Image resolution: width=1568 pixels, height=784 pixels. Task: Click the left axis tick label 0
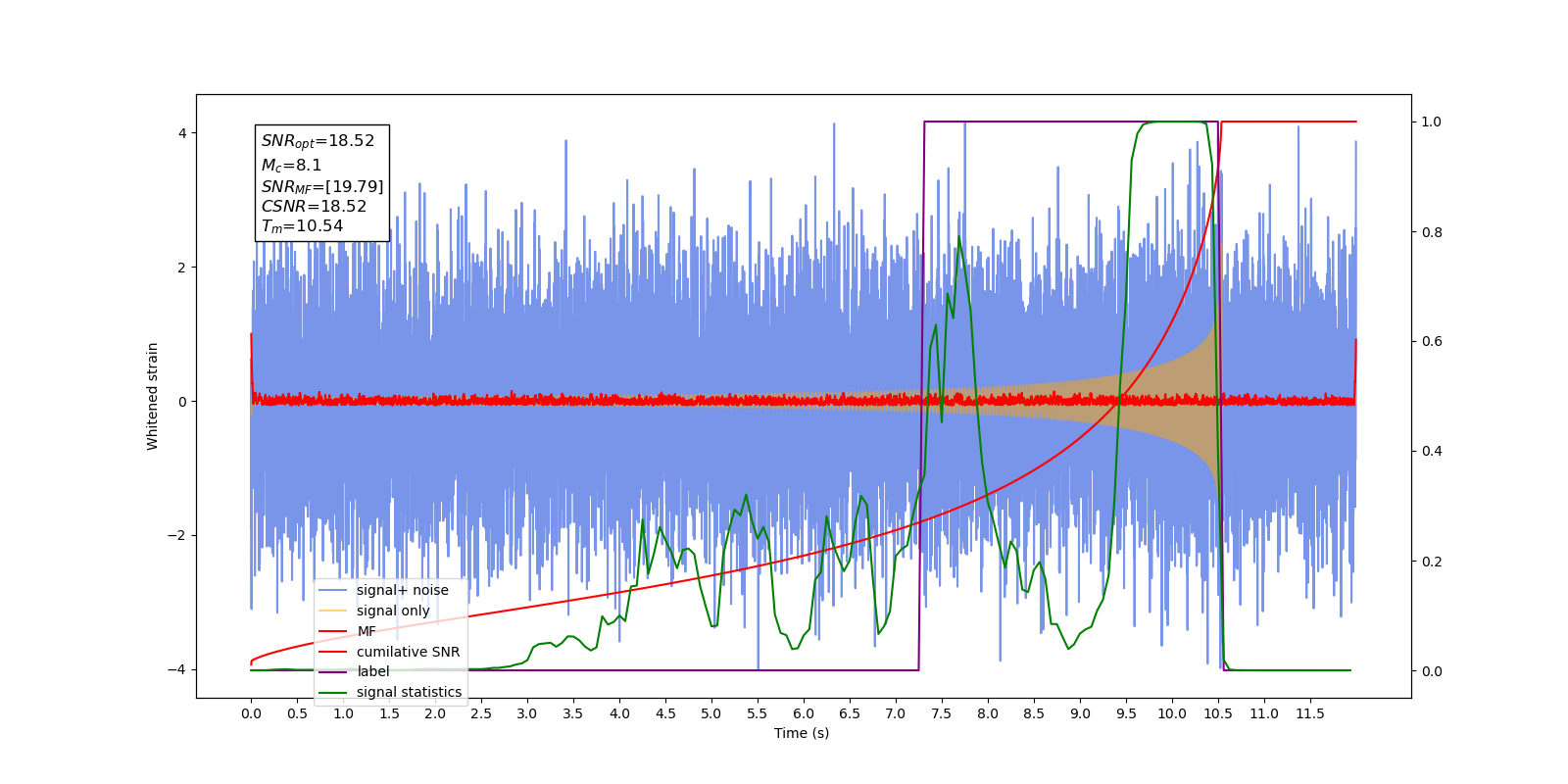[x=182, y=402]
